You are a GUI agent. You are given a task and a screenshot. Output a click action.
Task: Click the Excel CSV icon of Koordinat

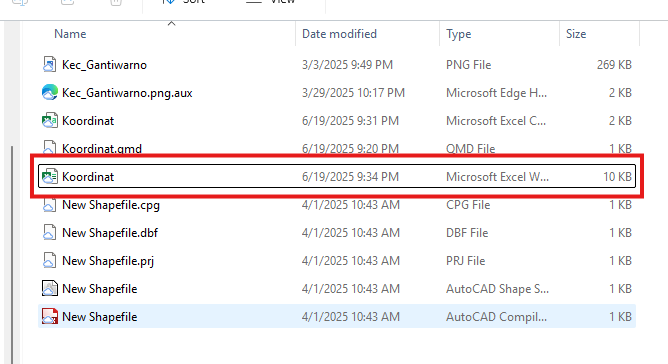[49, 121]
